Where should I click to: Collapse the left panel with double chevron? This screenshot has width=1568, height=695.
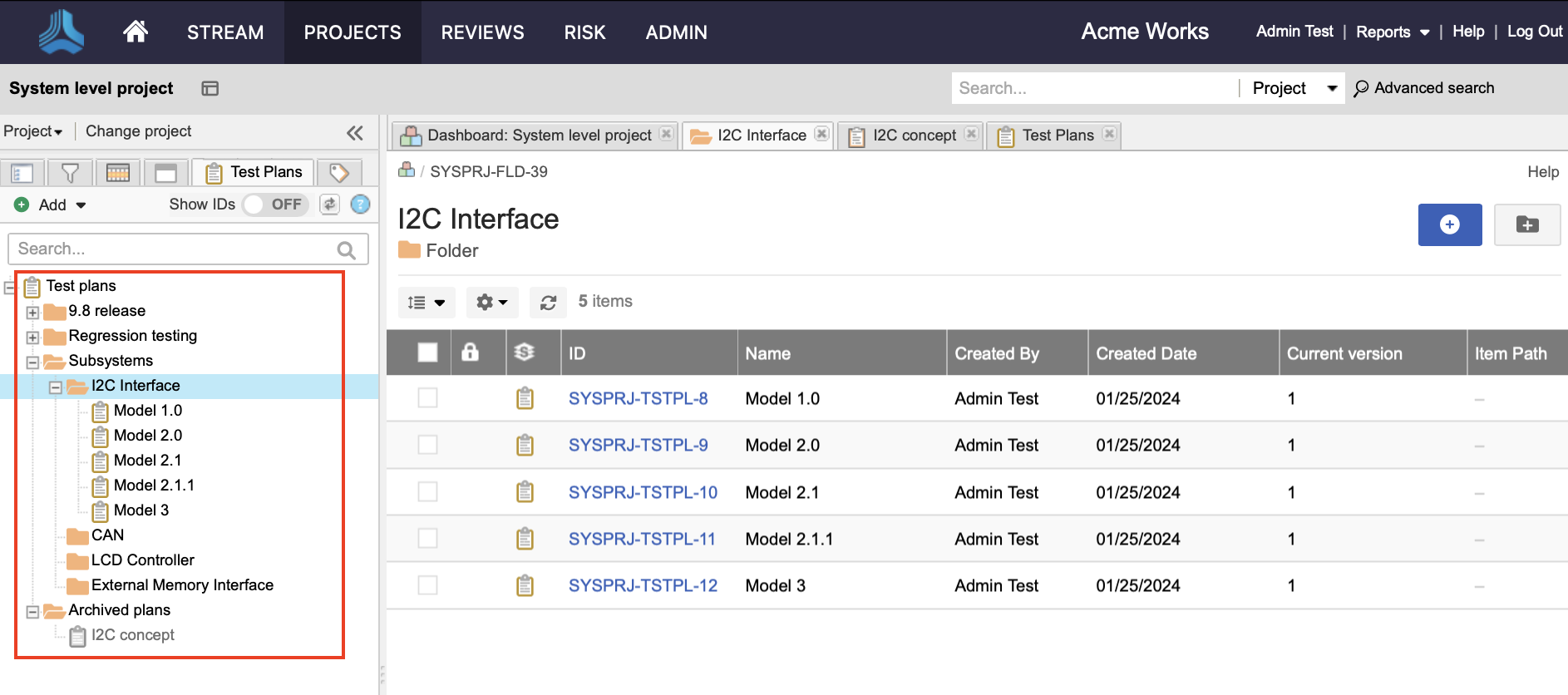(x=355, y=132)
